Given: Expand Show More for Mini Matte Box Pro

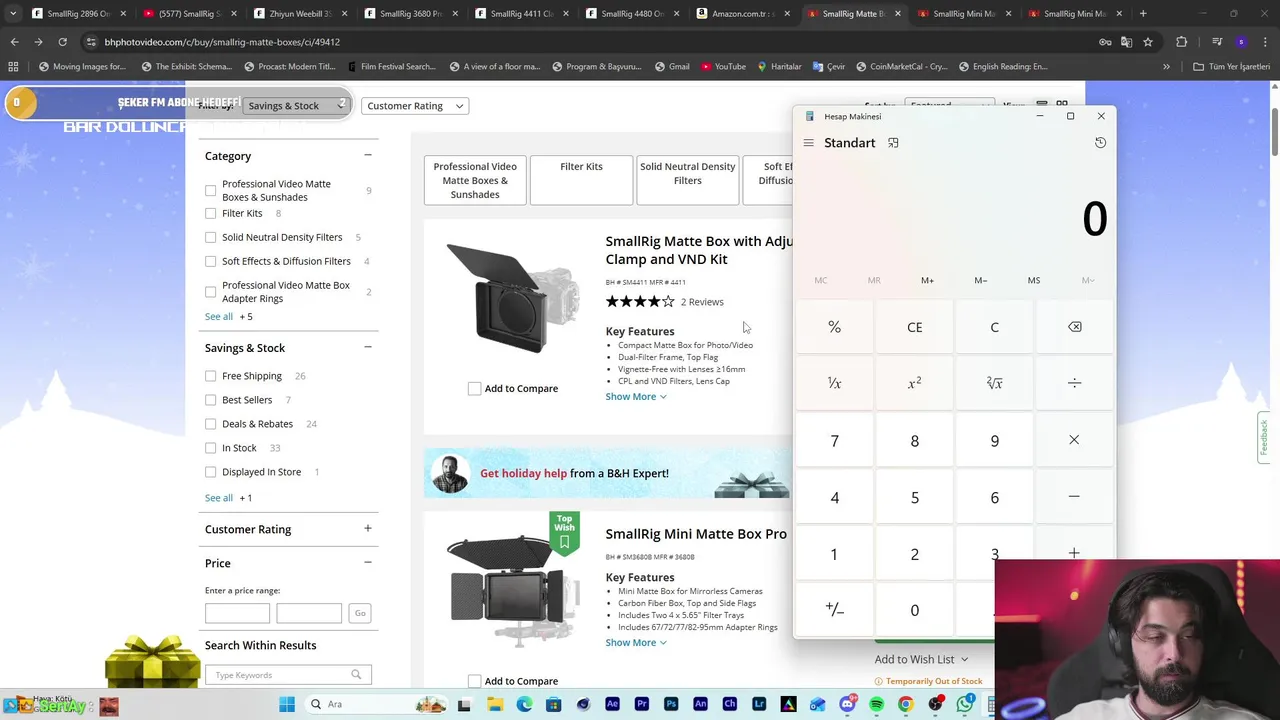Looking at the screenshot, I should click(635, 643).
